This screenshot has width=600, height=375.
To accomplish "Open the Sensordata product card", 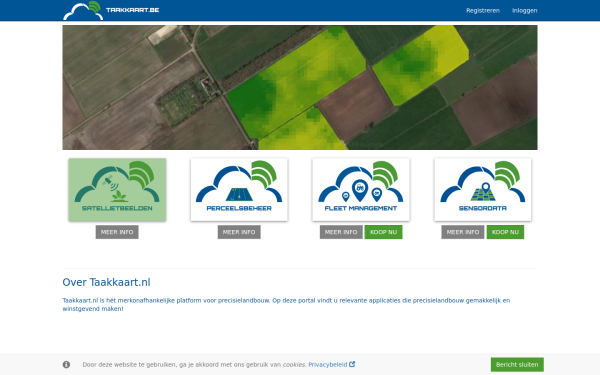I will [483, 189].
